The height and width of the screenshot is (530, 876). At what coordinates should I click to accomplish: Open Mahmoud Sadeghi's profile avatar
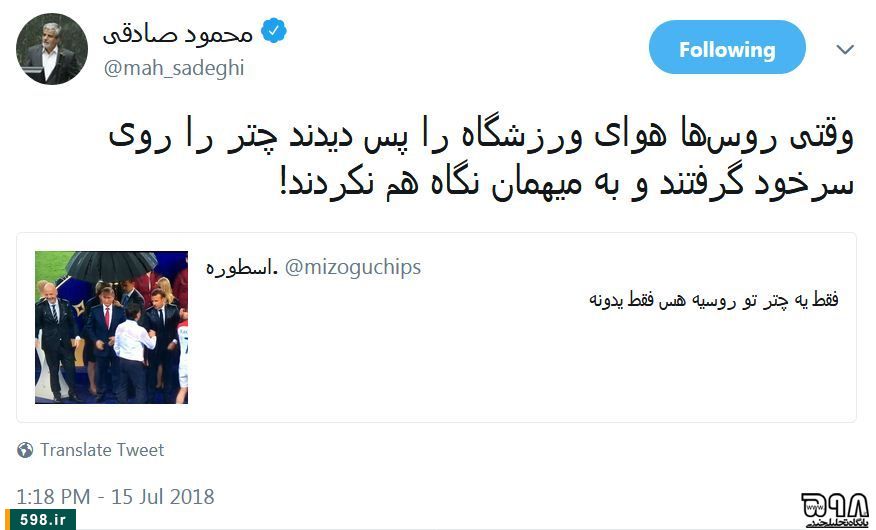(x=51, y=49)
